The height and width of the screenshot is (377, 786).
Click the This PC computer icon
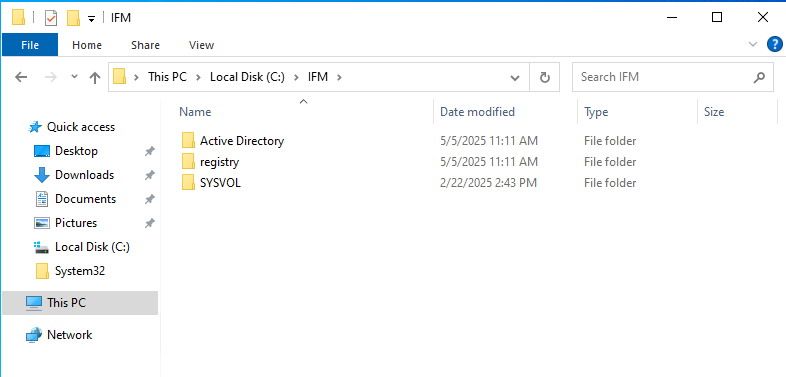pos(34,303)
